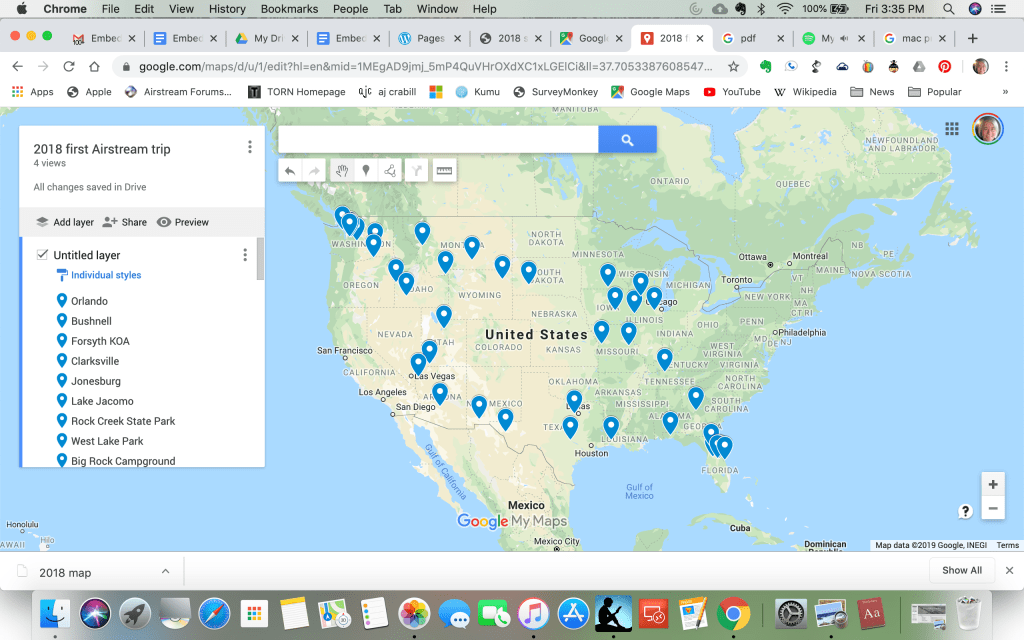Select Orlando in the layer list

(89, 301)
